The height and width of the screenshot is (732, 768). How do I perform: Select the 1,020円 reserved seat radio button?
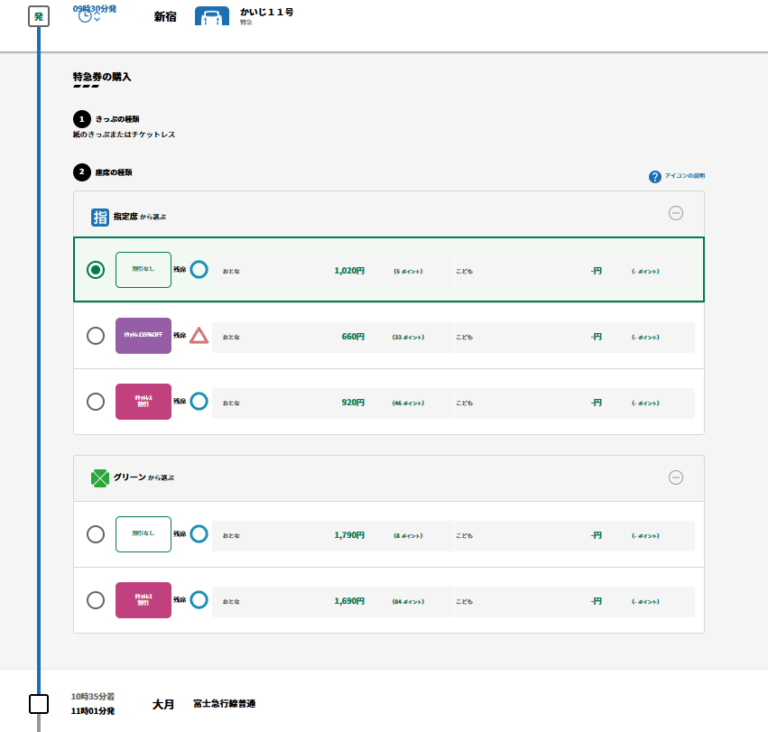coord(96,270)
